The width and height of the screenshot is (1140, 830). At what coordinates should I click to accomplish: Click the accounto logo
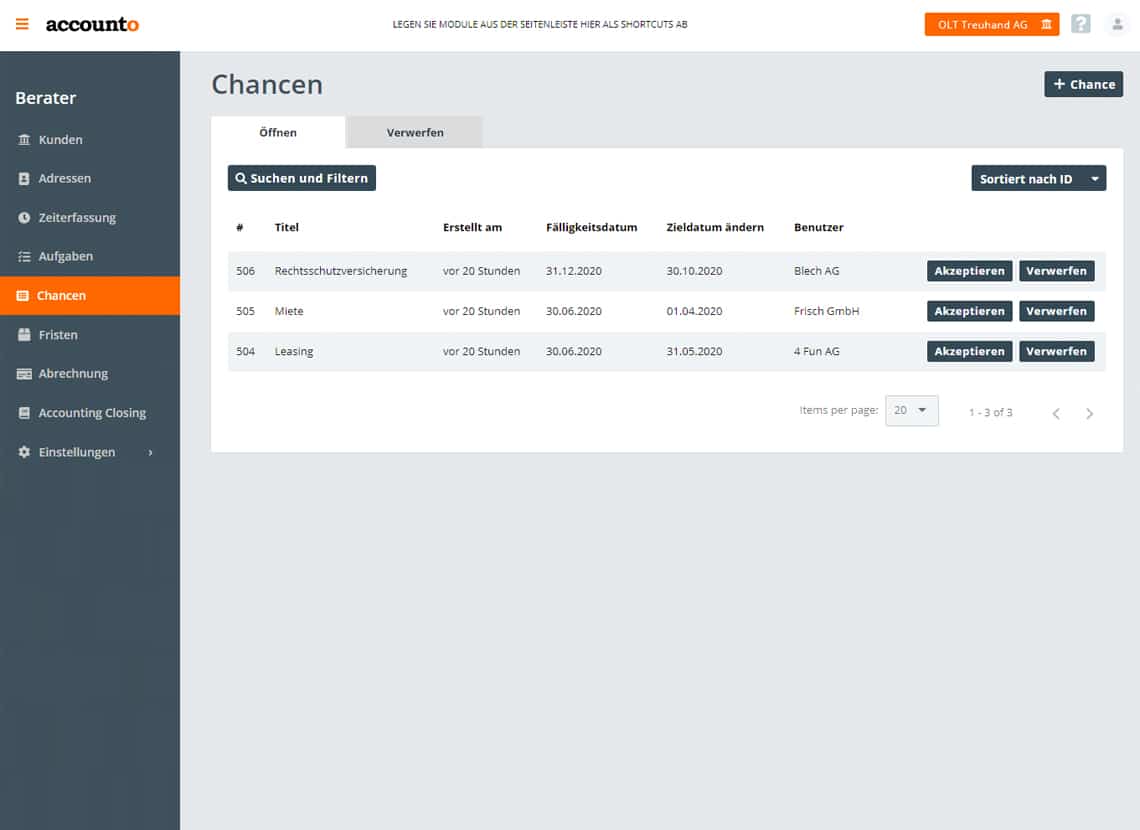click(x=92, y=25)
